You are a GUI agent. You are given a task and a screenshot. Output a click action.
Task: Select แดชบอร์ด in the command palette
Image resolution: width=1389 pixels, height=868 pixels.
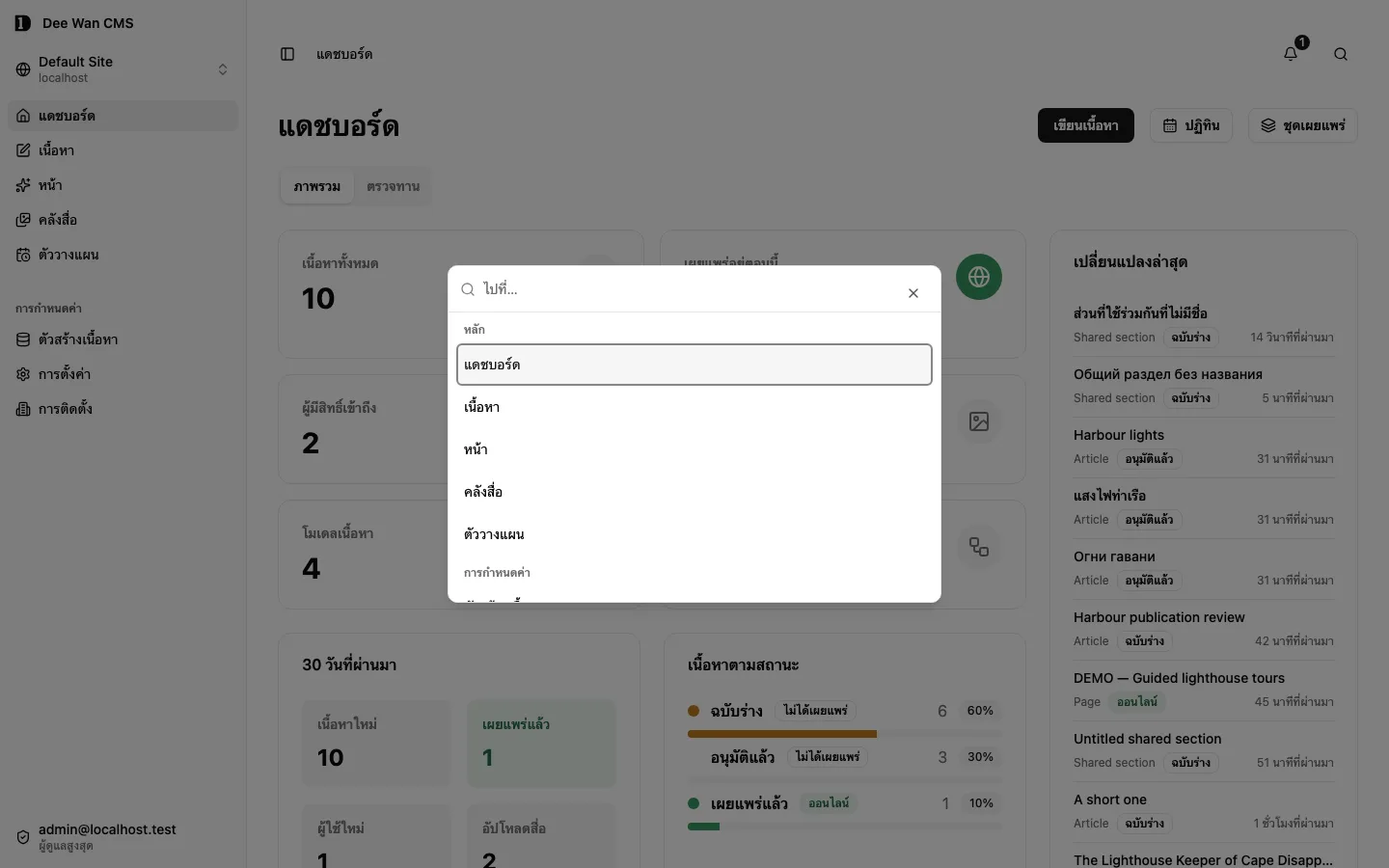coord(694,365)
